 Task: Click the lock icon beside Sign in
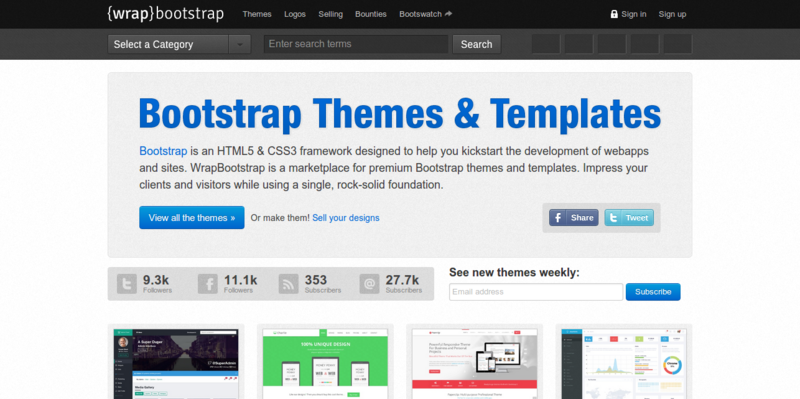(614, 14)
